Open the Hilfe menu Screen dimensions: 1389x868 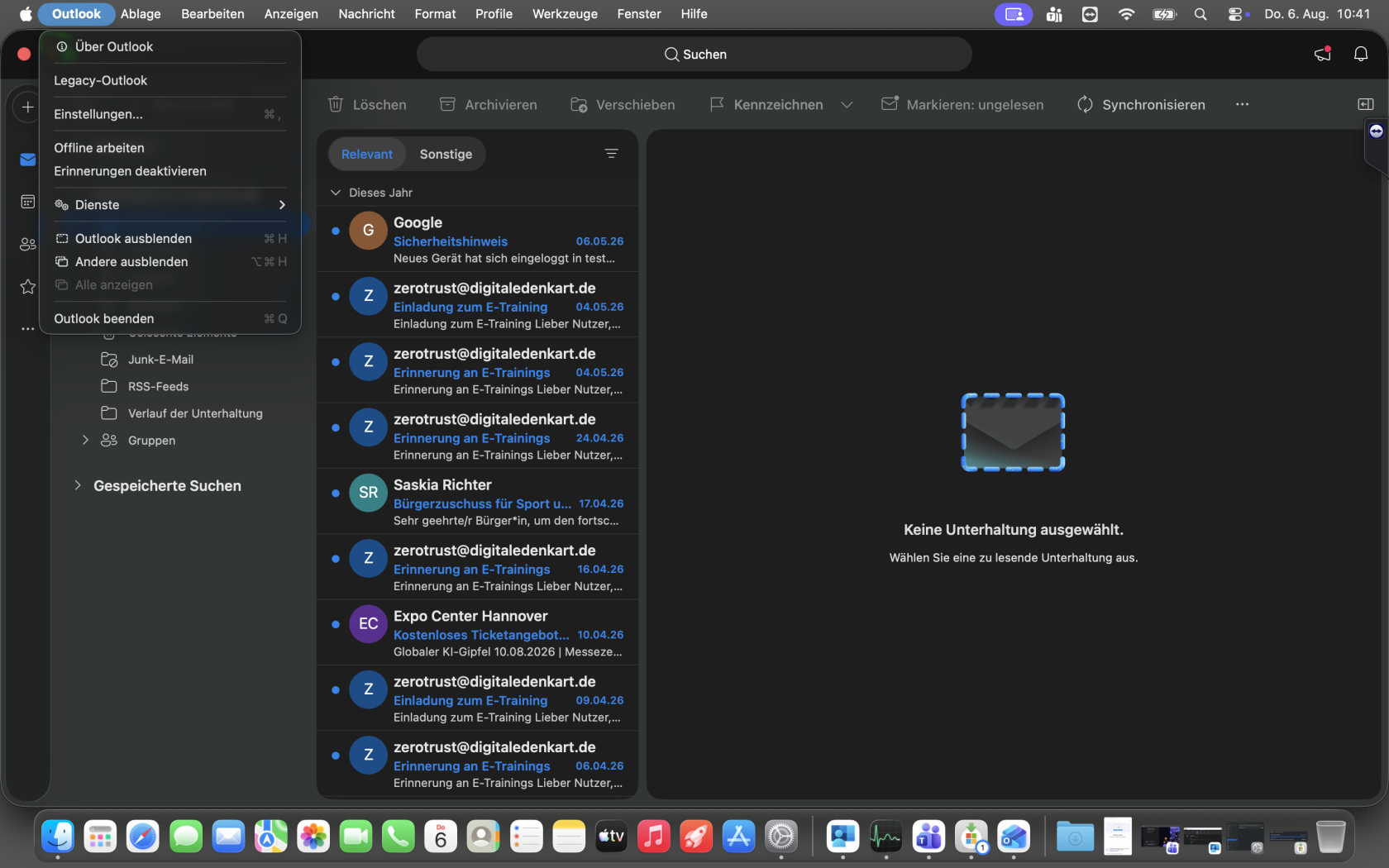(694, 14)
